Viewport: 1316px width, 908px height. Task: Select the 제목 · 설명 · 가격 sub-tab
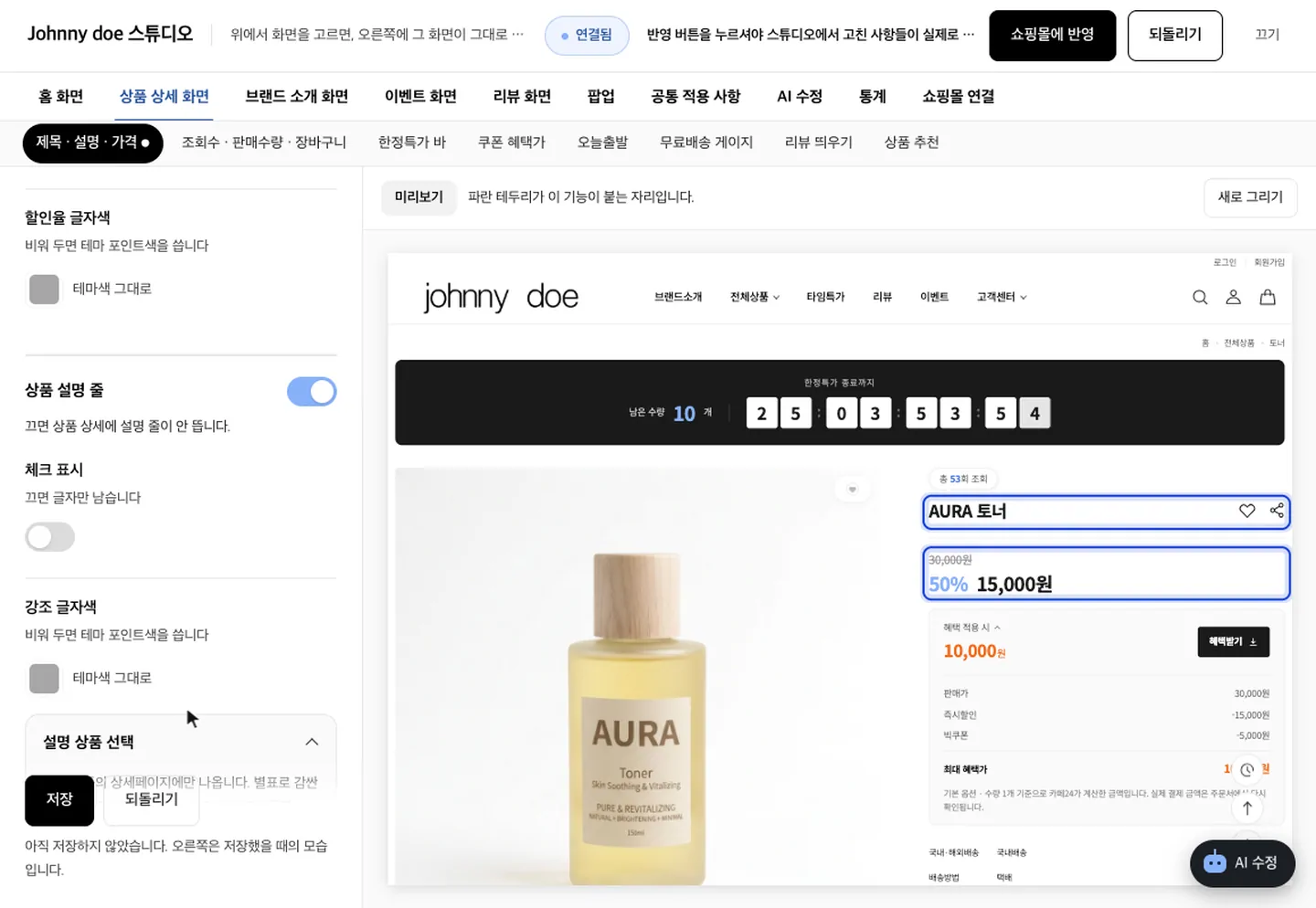point(93,143)
